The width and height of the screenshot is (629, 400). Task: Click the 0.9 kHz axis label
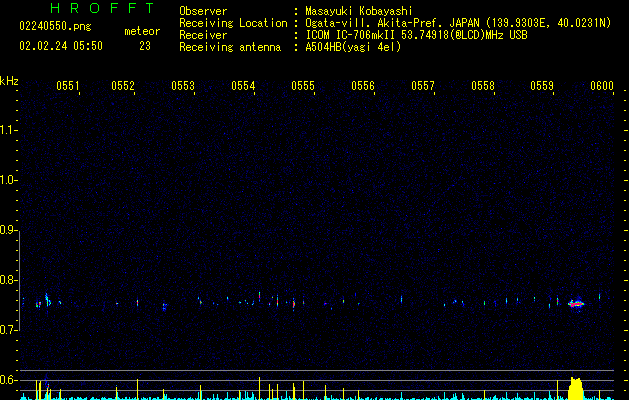point(9,230)
